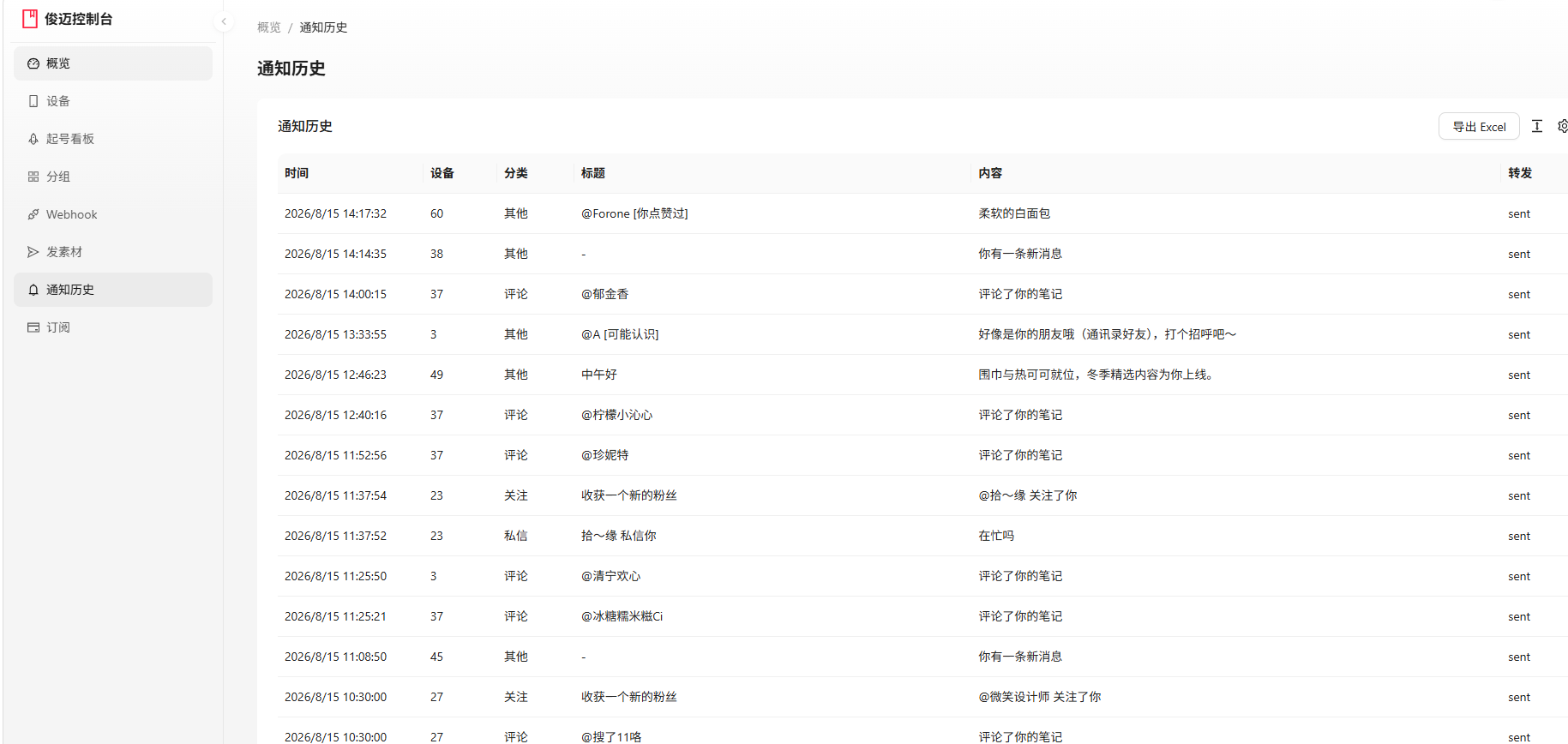Click the 导出 Excel button
Screen dimensions: 1568x744
[x=1479, y=127]
